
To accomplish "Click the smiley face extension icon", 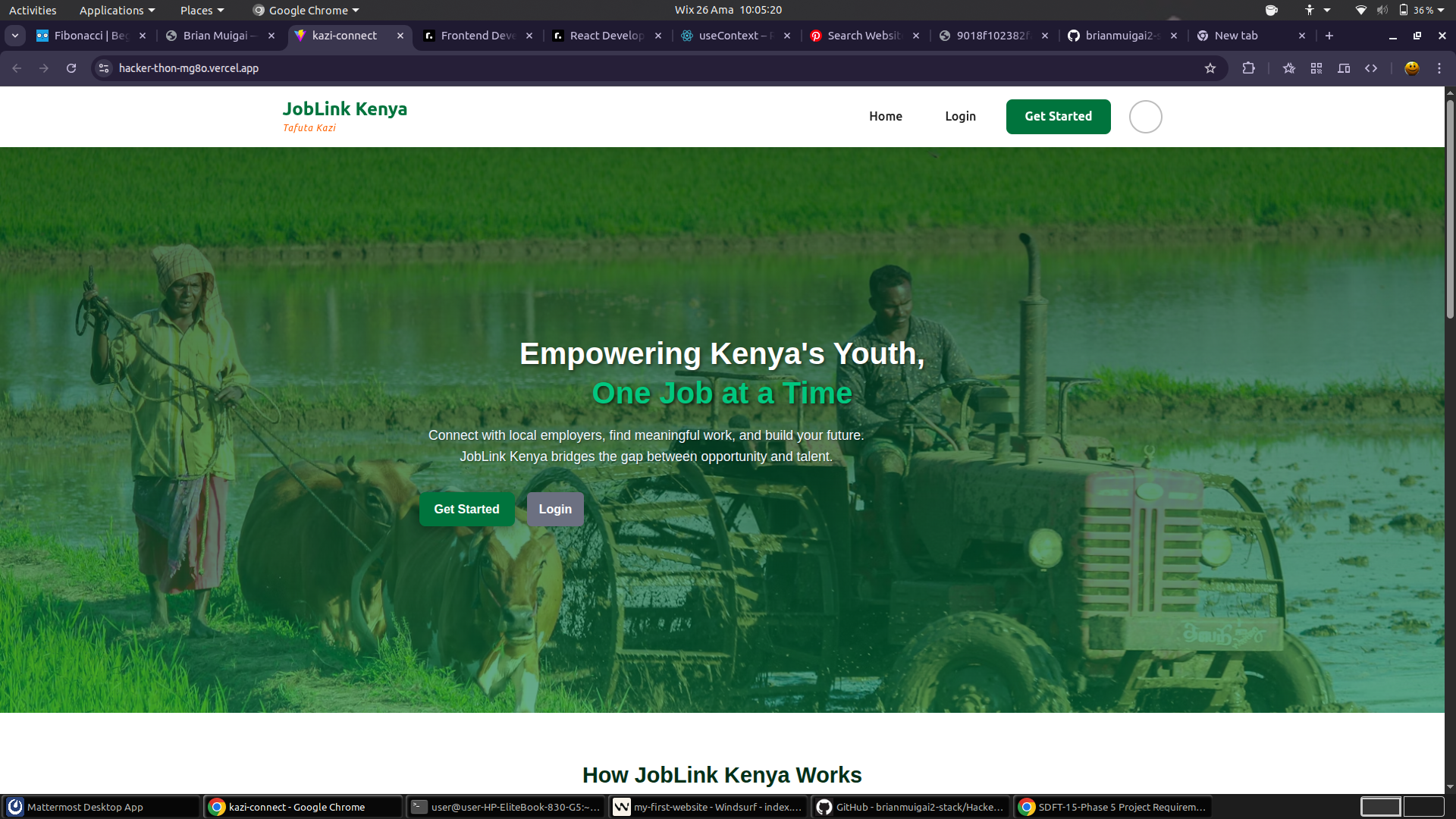I will pyautogui.click(x=1412, y=68).
